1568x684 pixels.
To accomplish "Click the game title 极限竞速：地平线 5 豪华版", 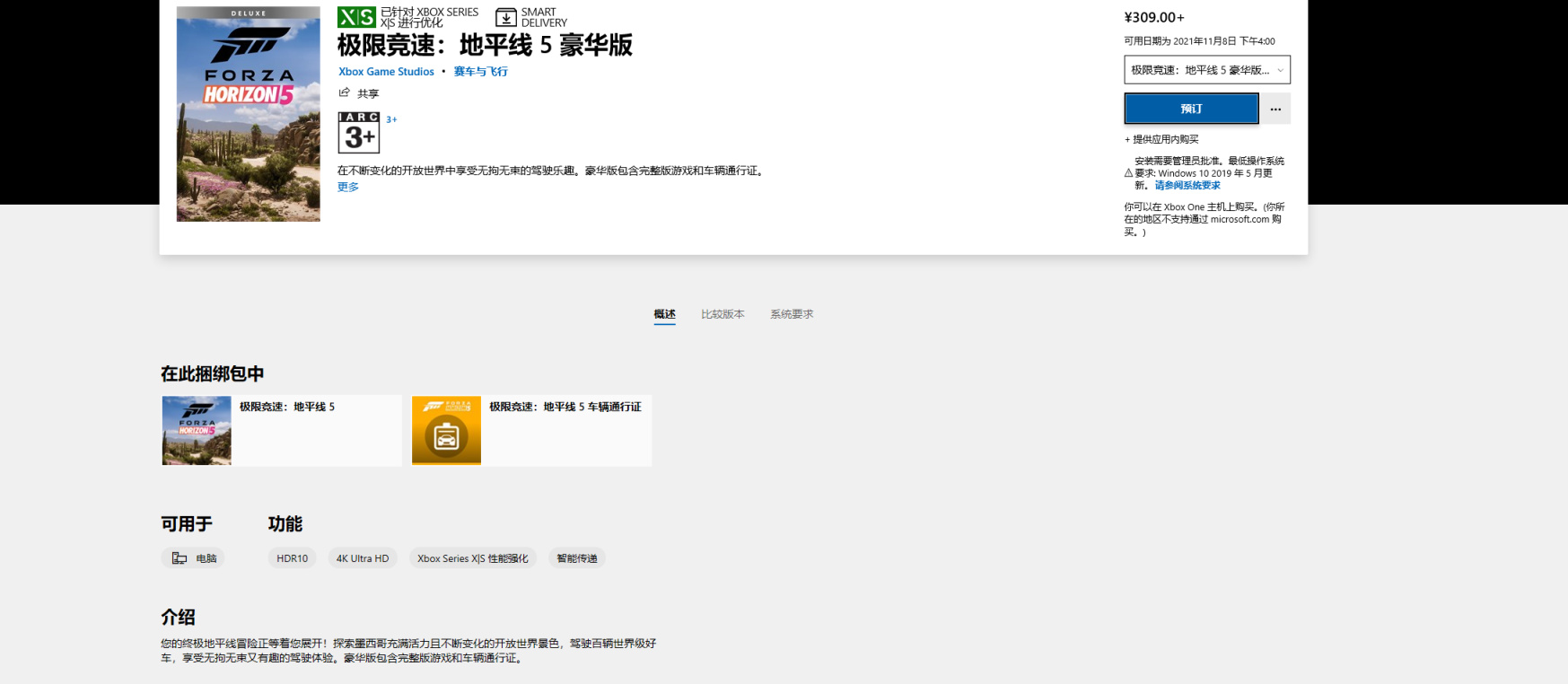I will [485, 45].
